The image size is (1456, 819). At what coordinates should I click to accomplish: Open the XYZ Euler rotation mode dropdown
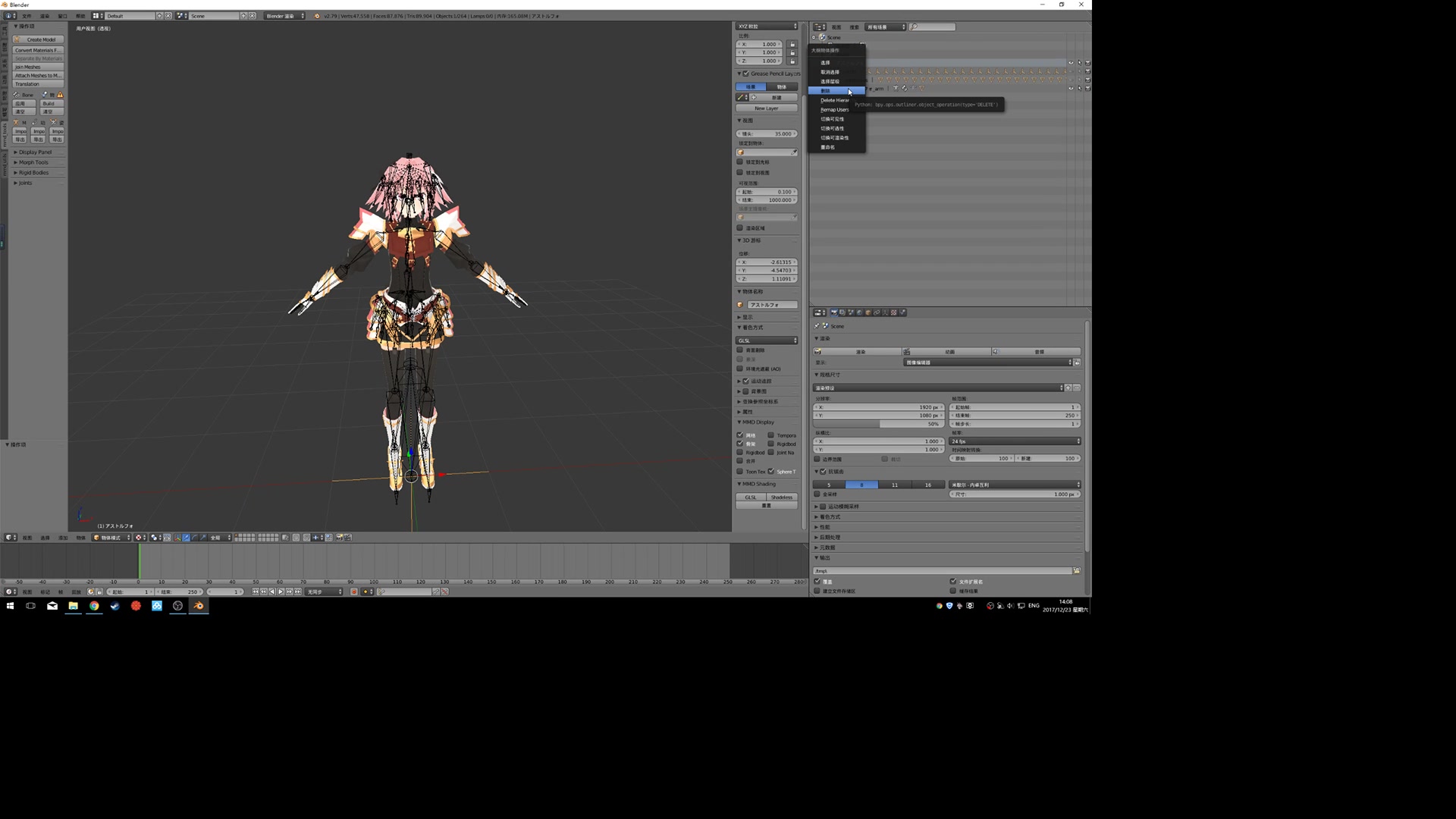pos(767,27)
